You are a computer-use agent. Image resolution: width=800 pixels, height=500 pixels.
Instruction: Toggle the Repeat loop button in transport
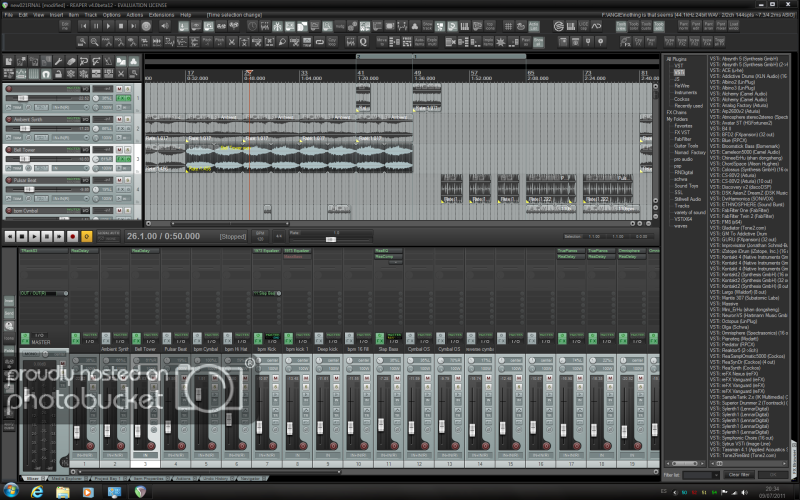coord(85,235)
